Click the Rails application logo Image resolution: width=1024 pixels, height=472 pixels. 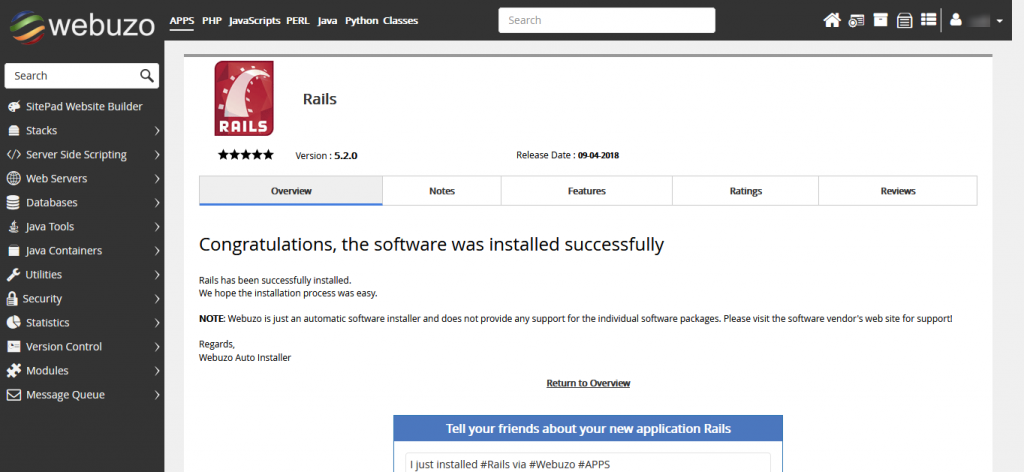click(243, 98)
